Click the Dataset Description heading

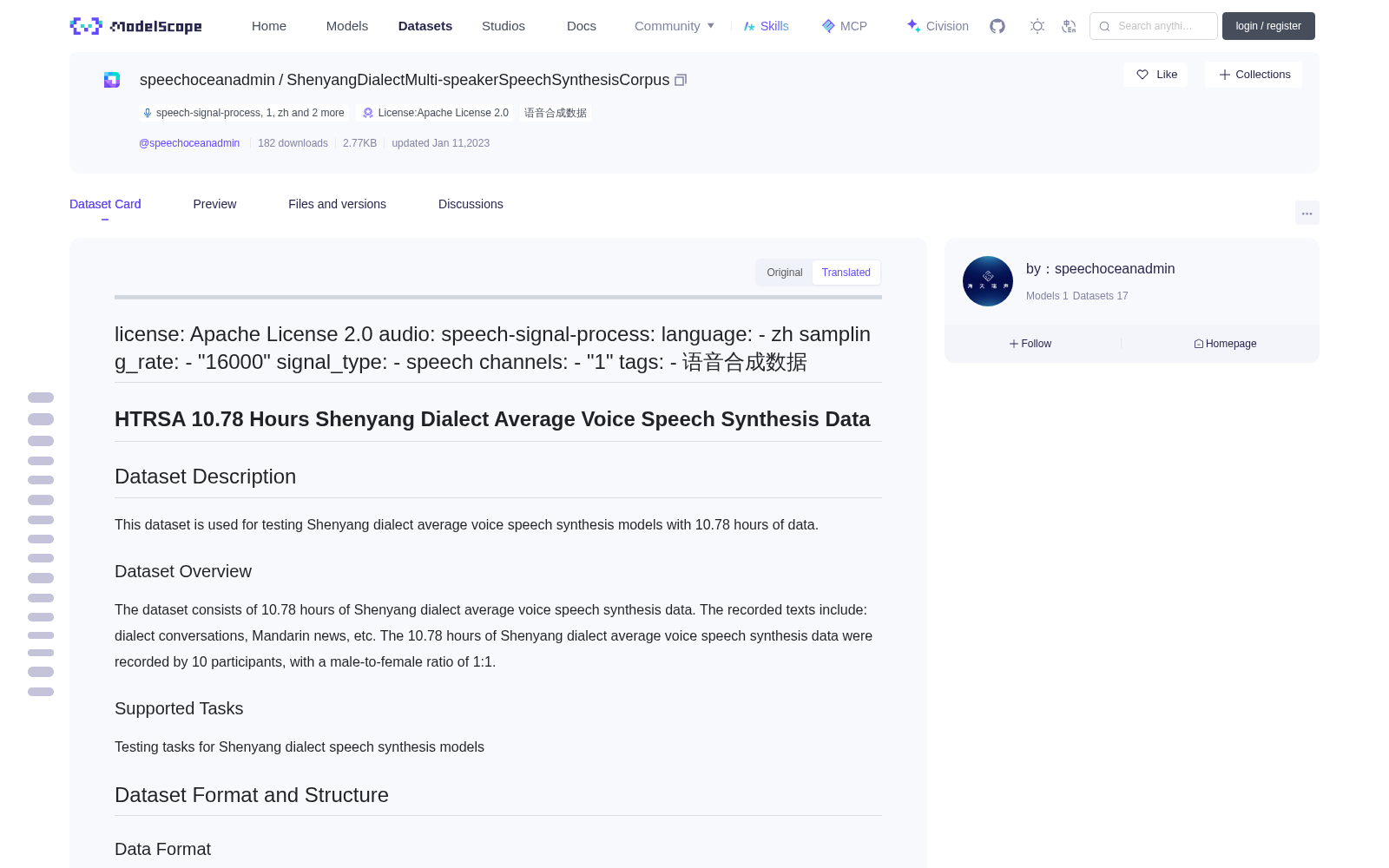[205, 477]
